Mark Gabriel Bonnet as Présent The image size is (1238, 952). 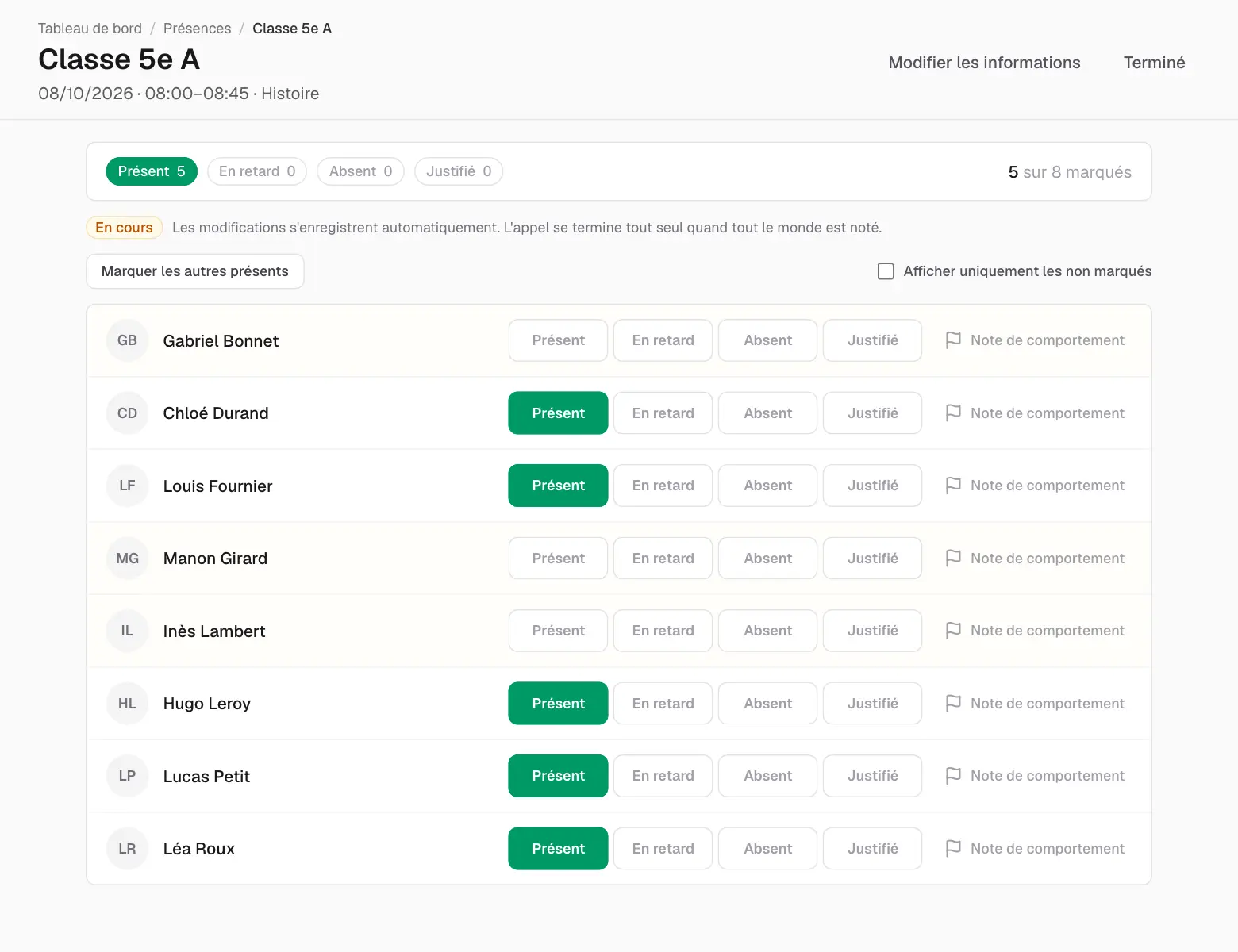pos(558,340)
